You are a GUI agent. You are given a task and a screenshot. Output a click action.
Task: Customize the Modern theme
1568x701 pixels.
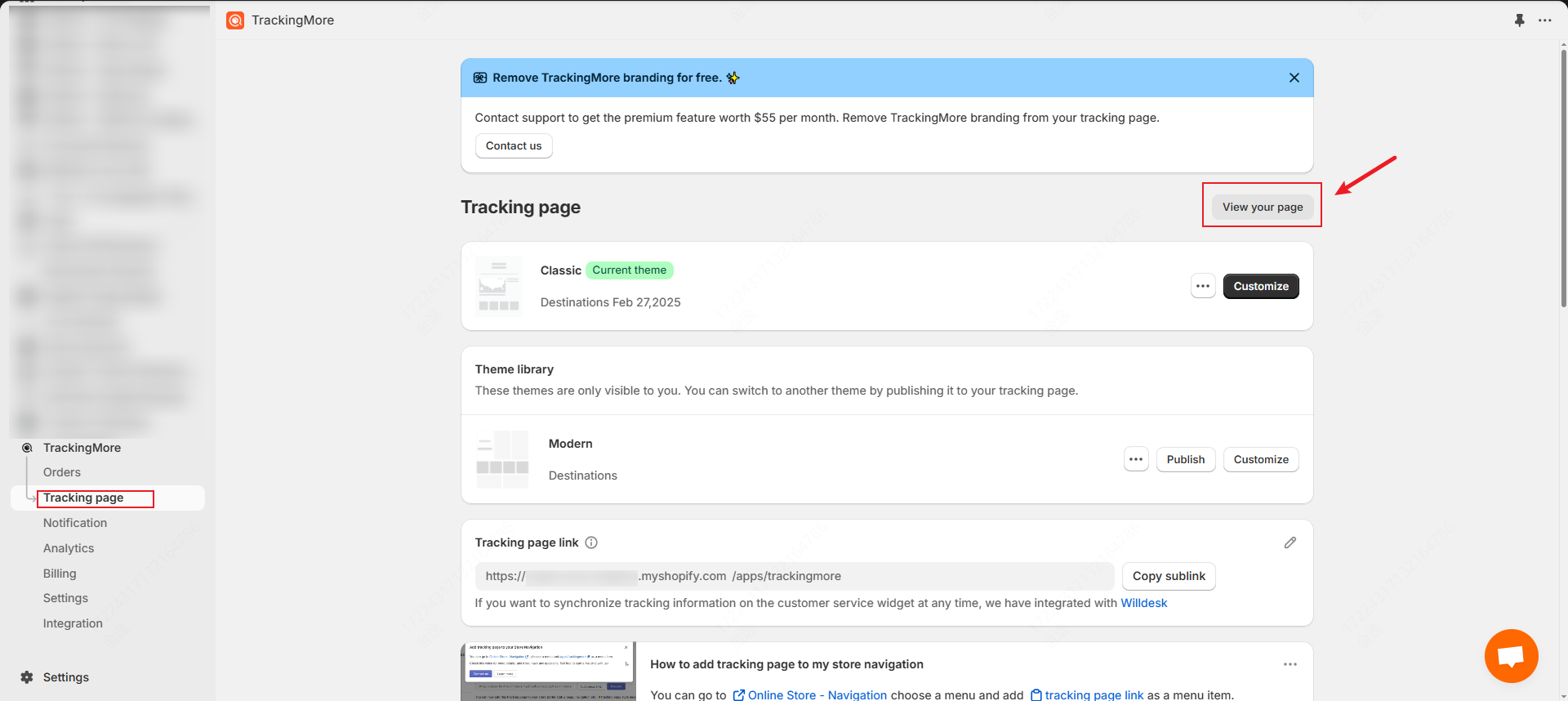[1261, 459]
